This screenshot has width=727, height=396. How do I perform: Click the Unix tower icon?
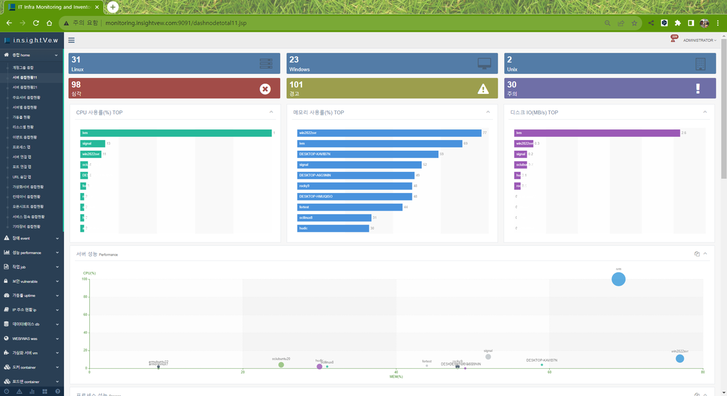[x=701, y=64]
